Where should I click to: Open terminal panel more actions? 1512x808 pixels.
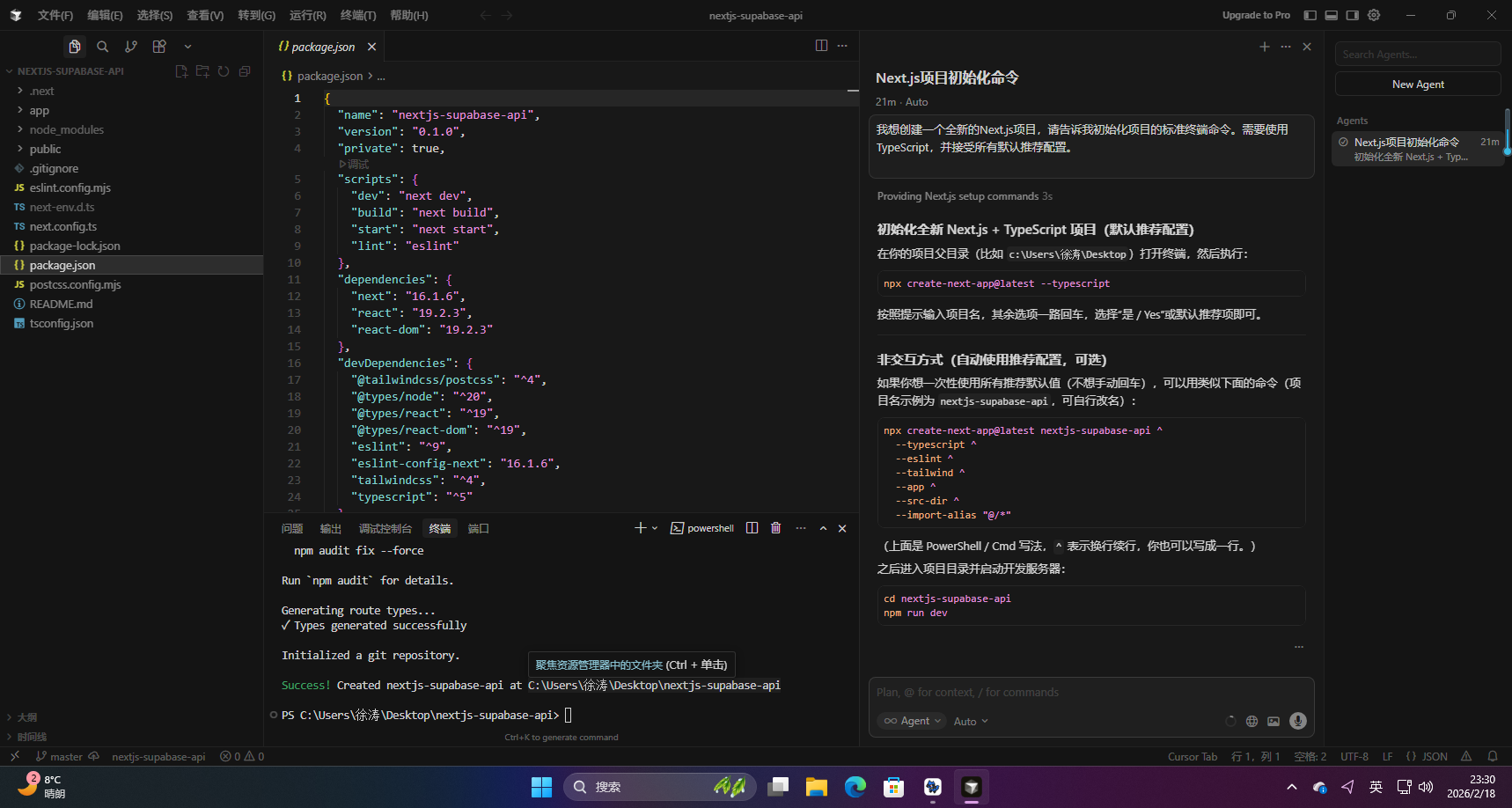(x=800, y=528)
